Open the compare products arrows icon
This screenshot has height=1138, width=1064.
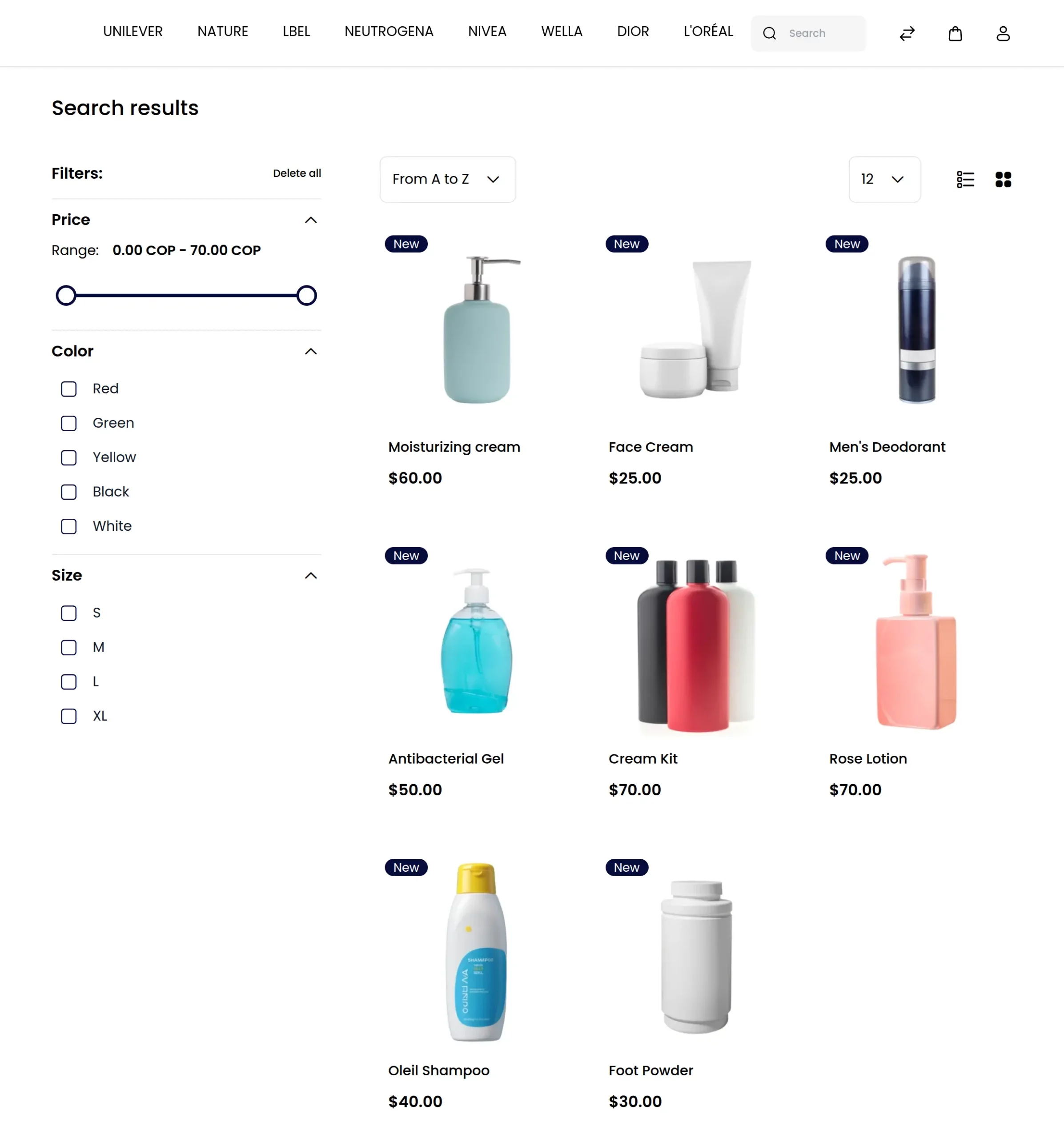click(x=907, y=34)
